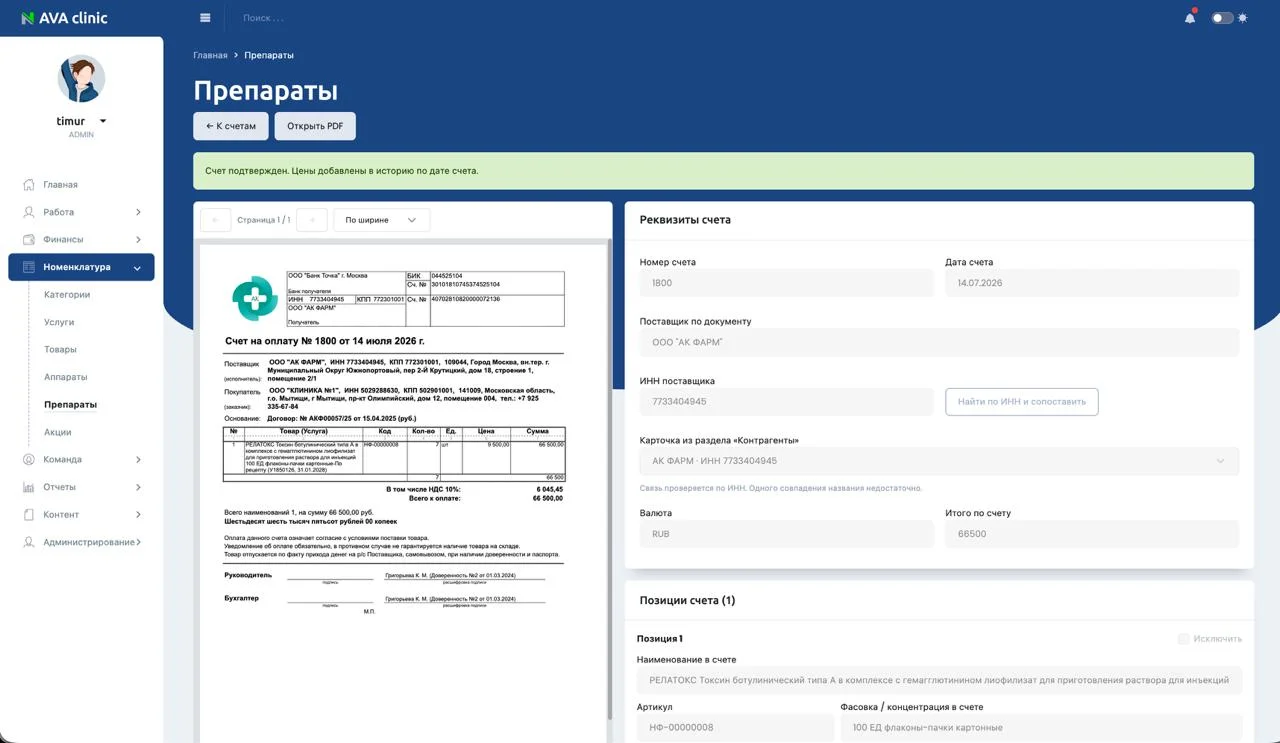Click the Открыть PDF button
1280x743 pixels.
click(315, 126)
